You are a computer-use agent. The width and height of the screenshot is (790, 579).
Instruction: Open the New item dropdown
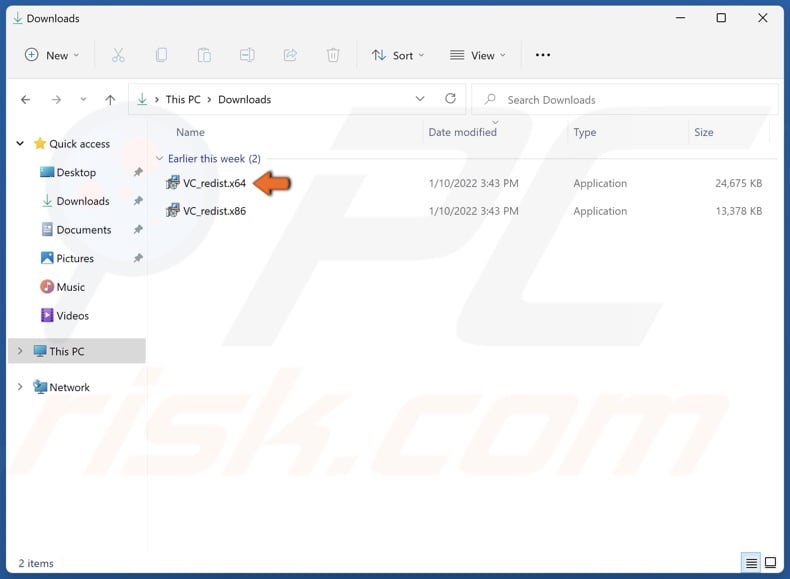pos(52,55)
